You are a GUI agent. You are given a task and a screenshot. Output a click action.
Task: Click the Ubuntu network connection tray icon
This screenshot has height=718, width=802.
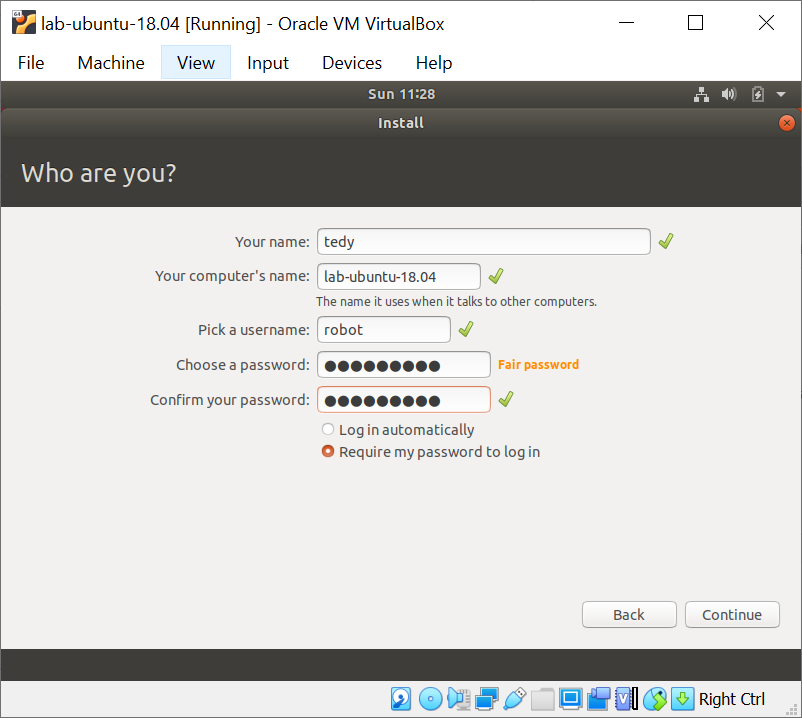701,94
